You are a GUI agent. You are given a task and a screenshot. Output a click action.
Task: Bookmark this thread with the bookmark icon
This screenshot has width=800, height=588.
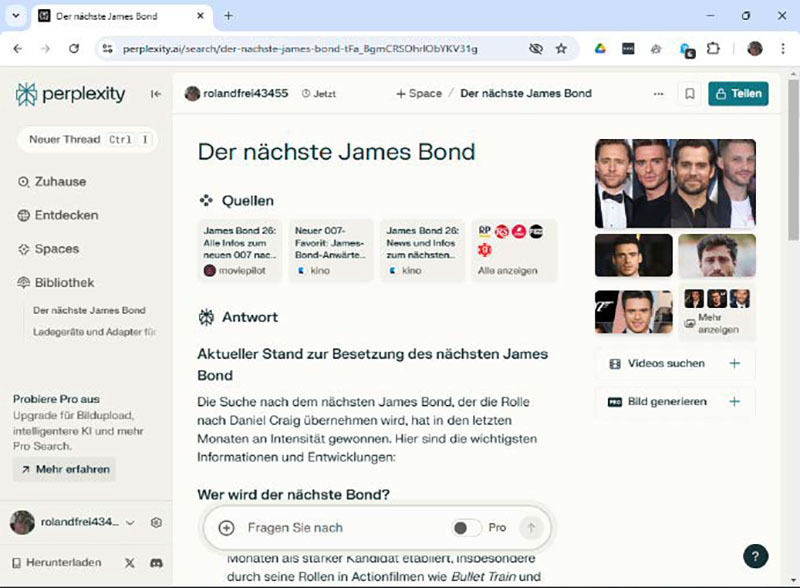(x=690, y=93)
